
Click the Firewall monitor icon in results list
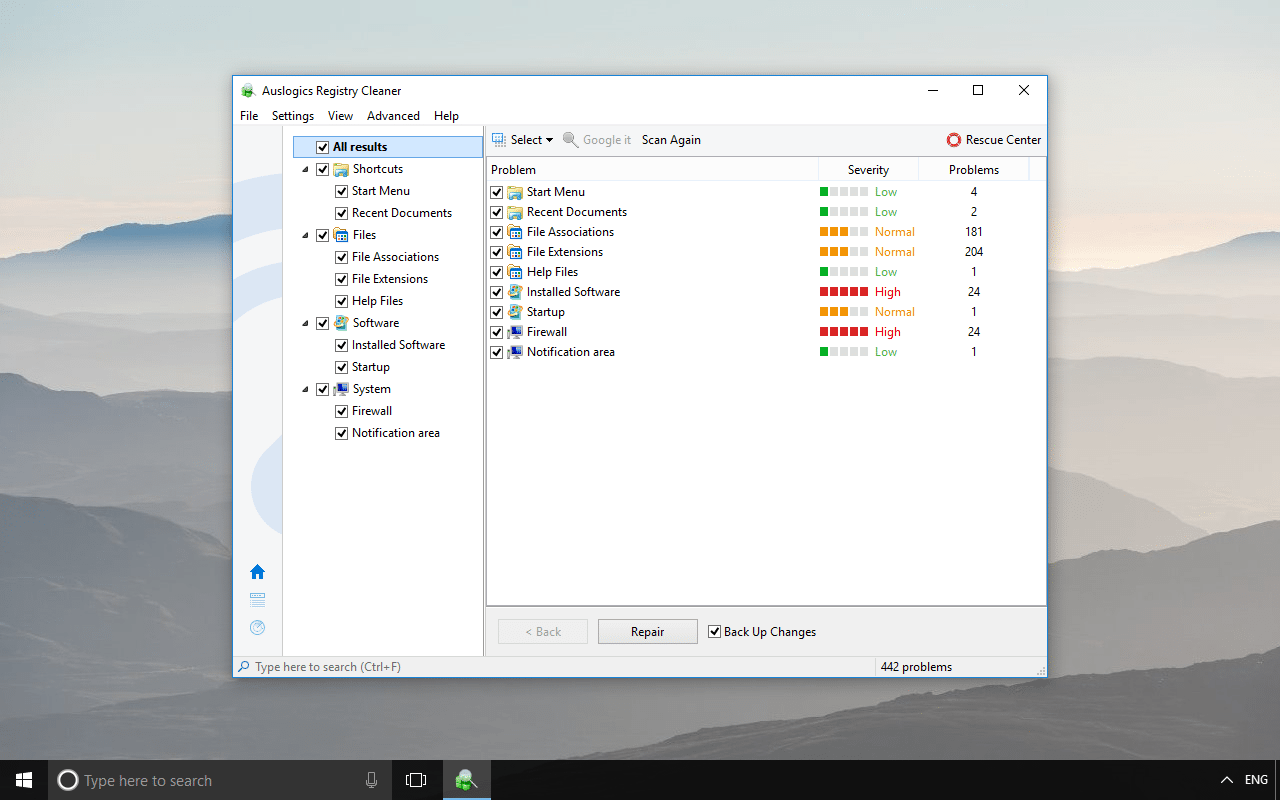[515, 332]
